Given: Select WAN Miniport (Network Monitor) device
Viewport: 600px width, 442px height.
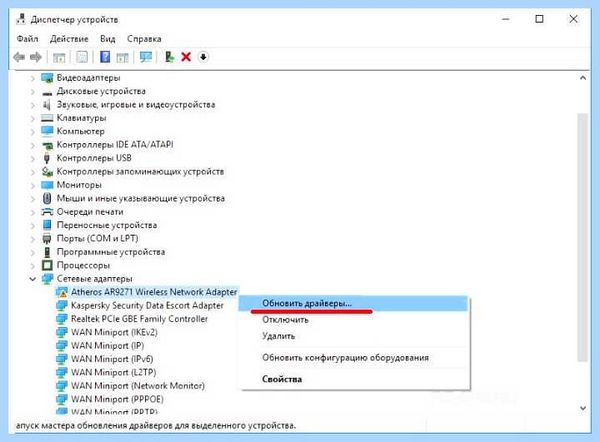Looking at the screenshot, I should [x=138, y=386].
